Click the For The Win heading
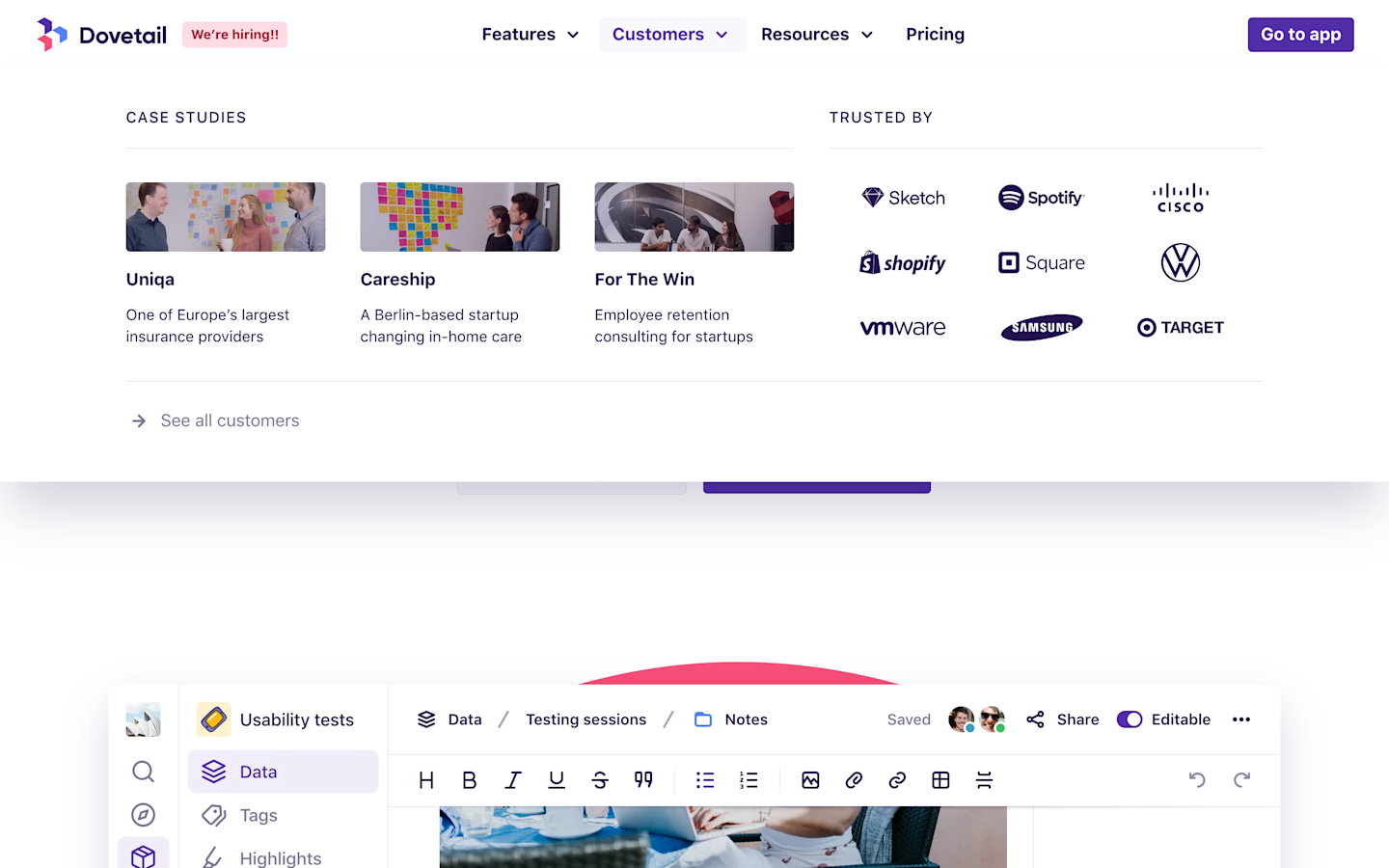Screen dimensions: 1389x868 pyautogui.click(x=644, y=279)
